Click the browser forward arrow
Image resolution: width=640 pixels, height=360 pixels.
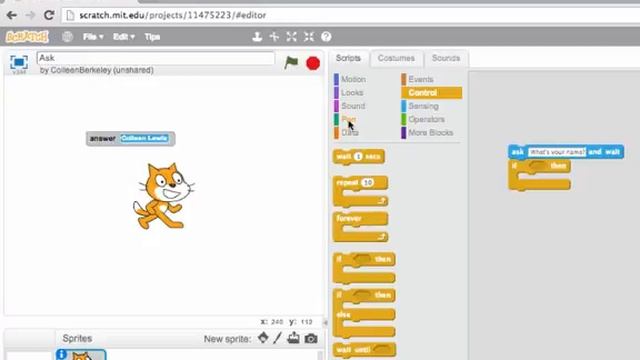coord(30,15)
